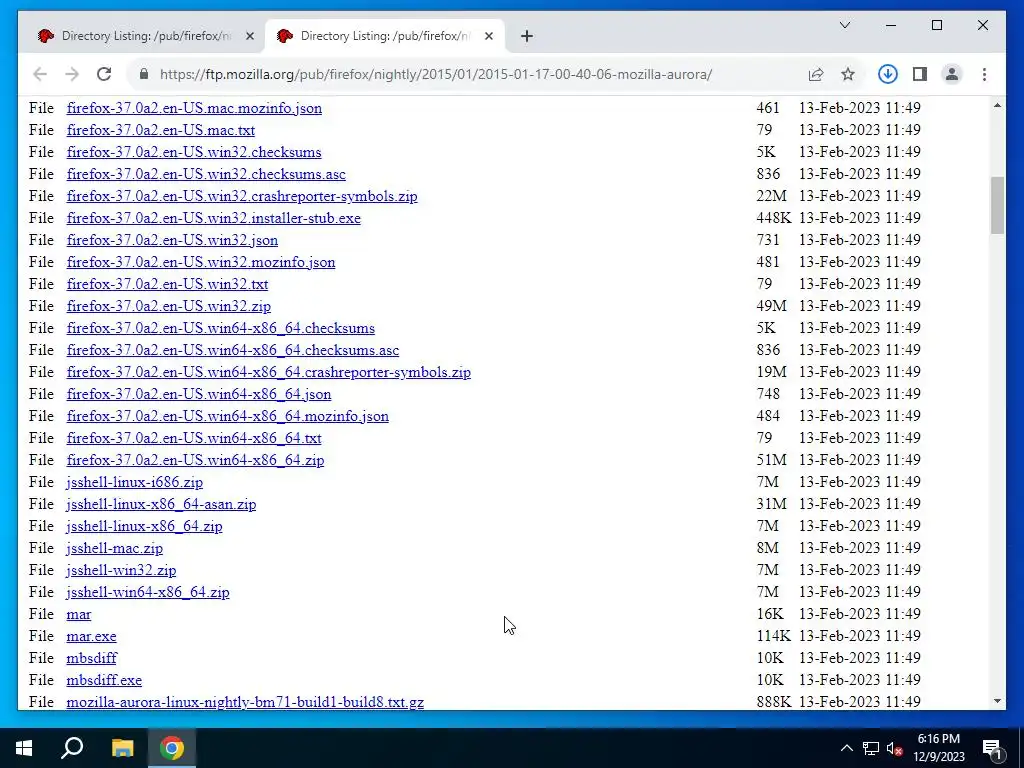View site information via the lock icon
The height and width of the screenshot is (768, 1024).
click(144, 74)
